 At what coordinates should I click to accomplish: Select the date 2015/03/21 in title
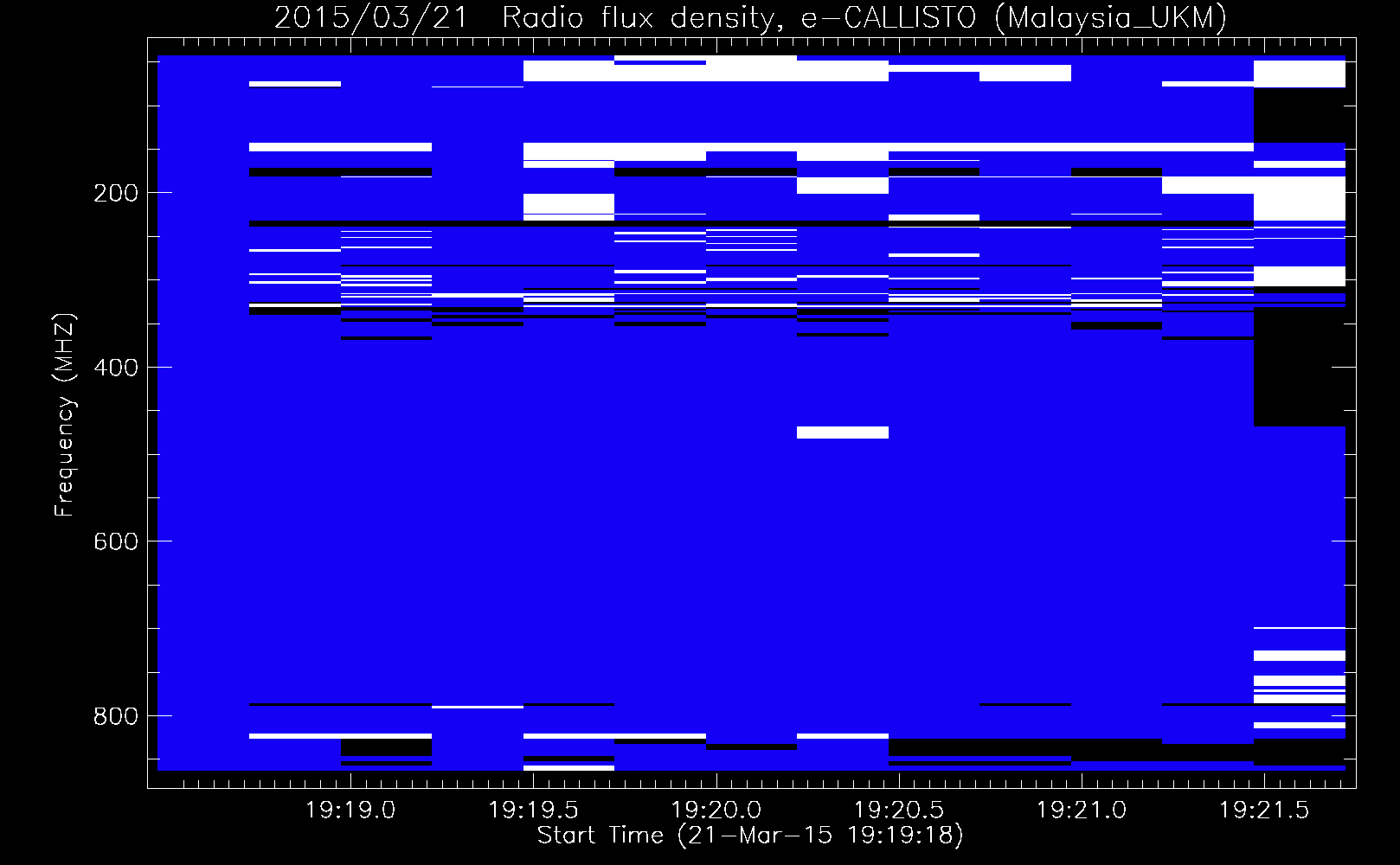point(371,17)
